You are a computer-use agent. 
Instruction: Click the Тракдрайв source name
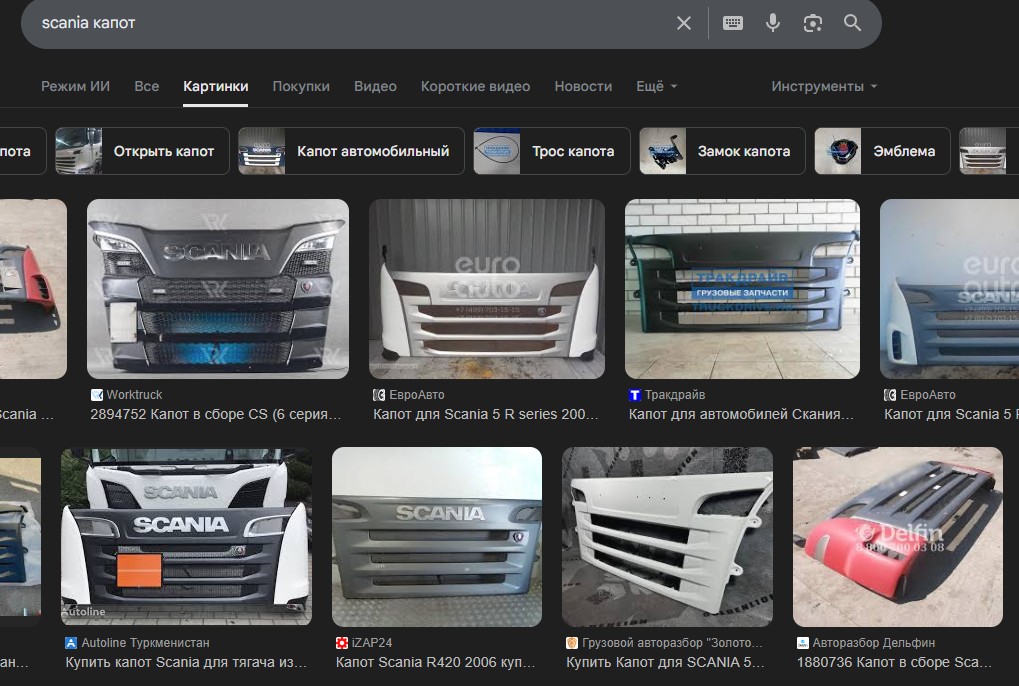click(x=675, y=395)
